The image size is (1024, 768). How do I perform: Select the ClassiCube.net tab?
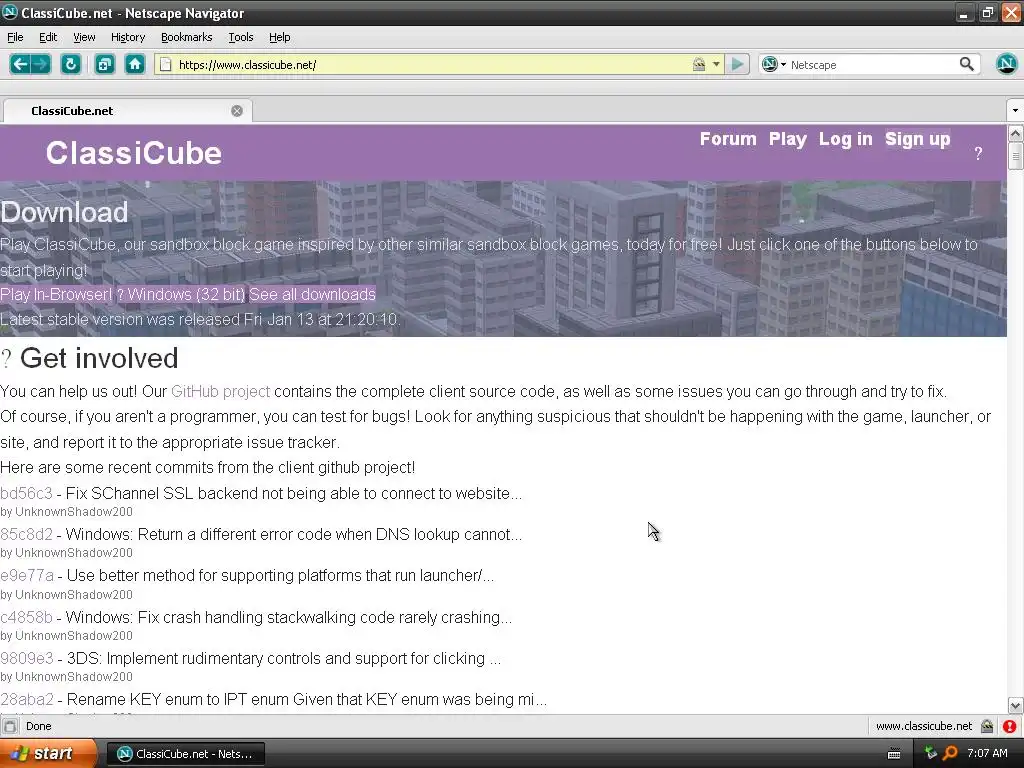127,111
